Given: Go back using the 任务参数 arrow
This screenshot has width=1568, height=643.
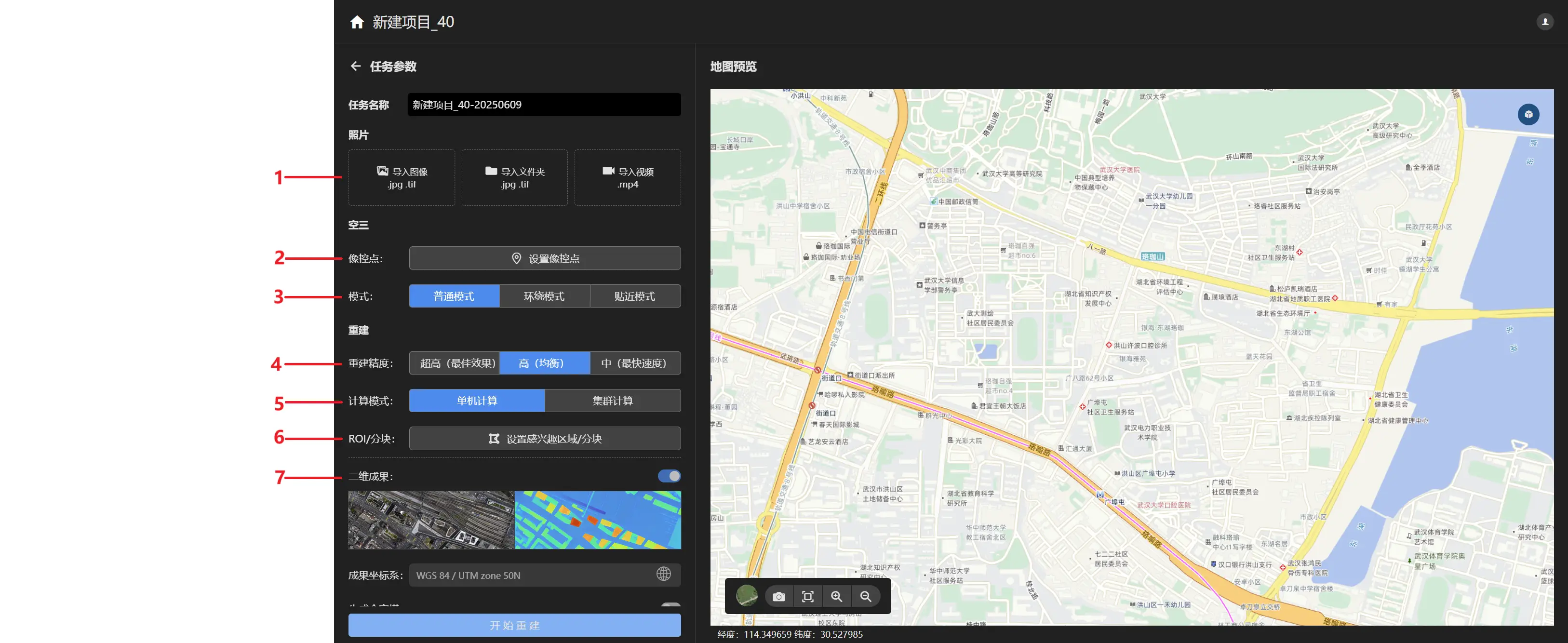Looking at the screenshot, I should coord(355,67).
